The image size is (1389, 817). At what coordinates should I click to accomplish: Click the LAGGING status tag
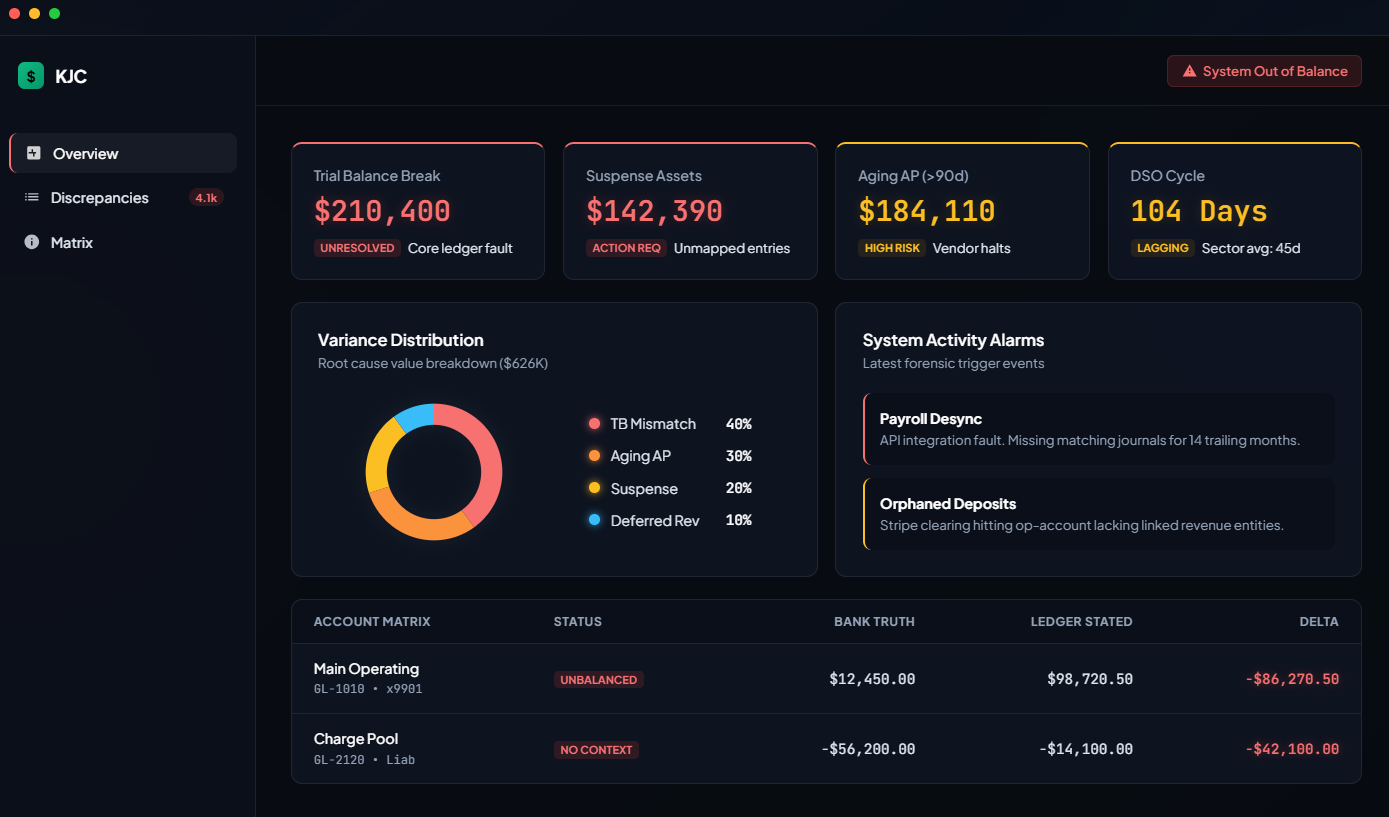pyautogui.click(x=1163, y=248)
